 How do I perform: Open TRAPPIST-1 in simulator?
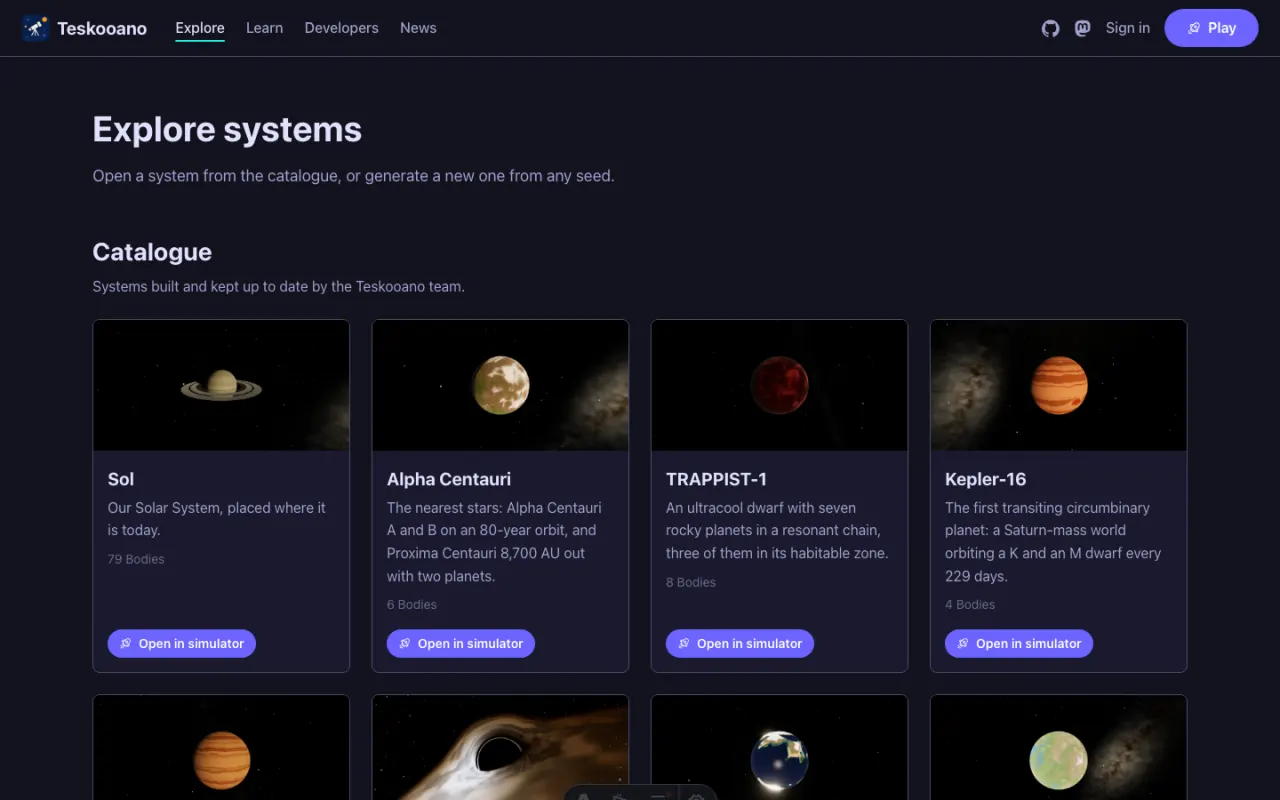tap(740, 643)
